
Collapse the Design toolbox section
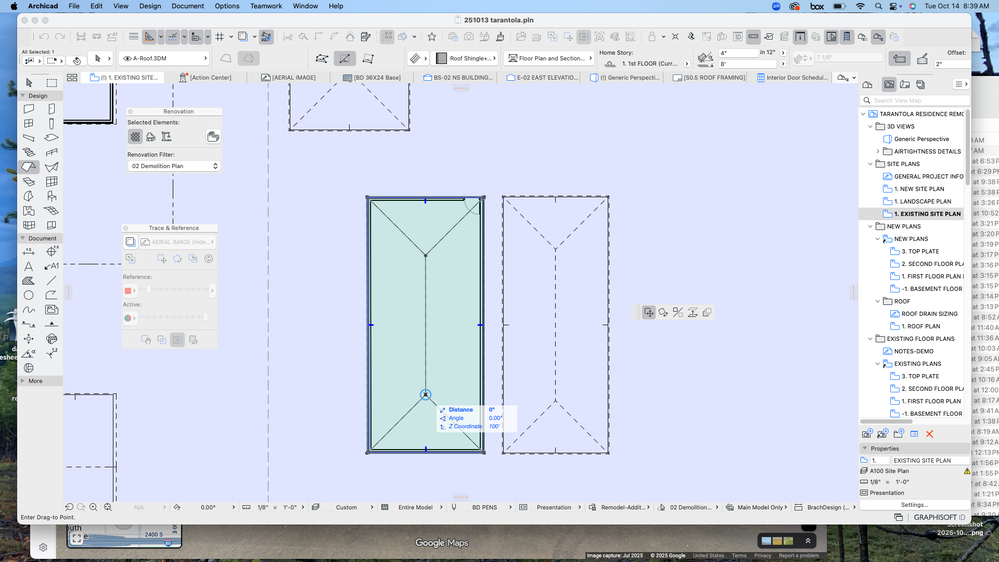point(24,96)
